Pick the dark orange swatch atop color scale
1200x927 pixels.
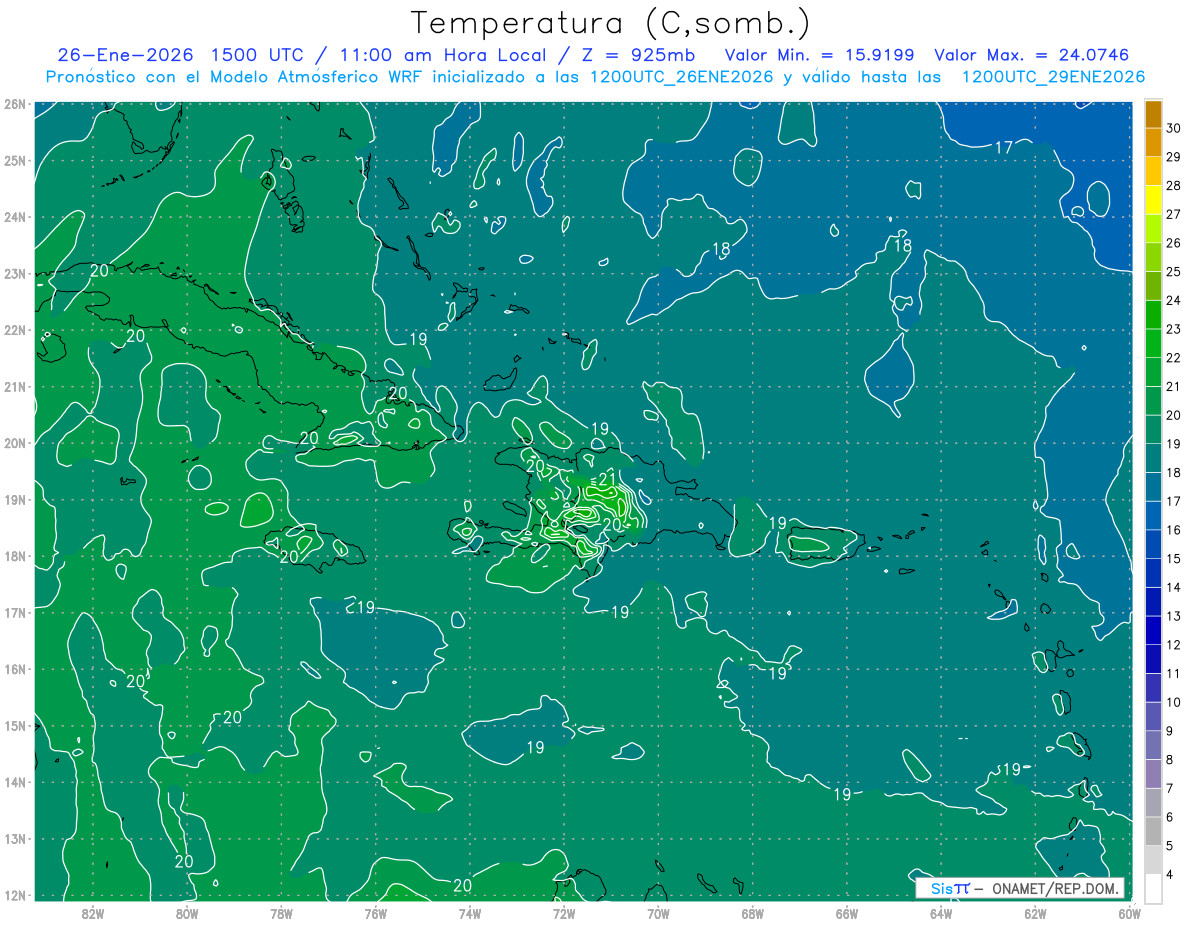[x=1153, y=115]
